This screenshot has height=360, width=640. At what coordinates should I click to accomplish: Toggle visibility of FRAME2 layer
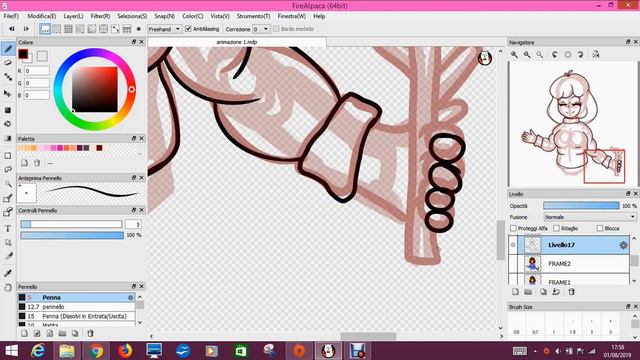coord(513,264)
